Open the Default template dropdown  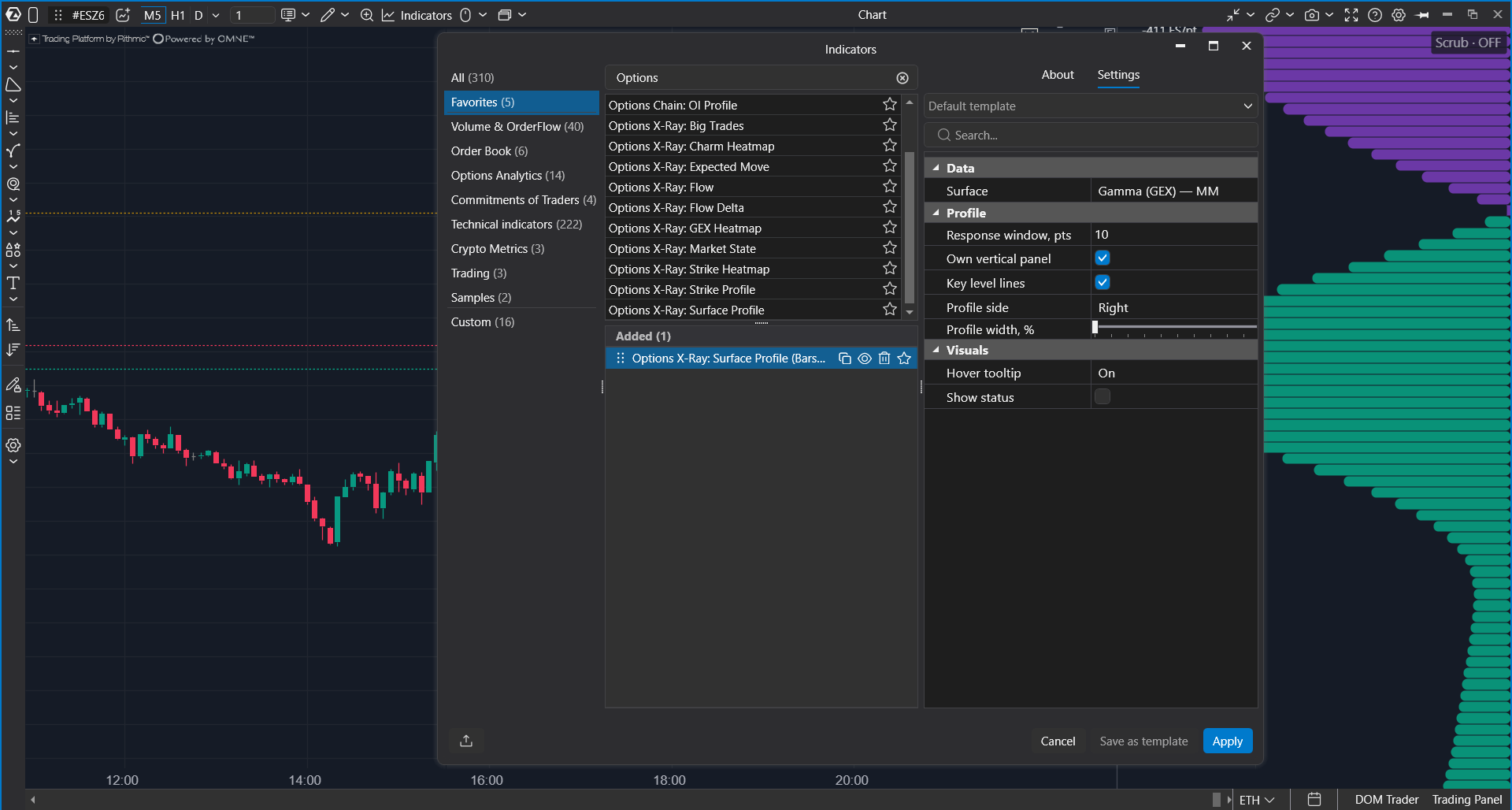point(1090,106)
